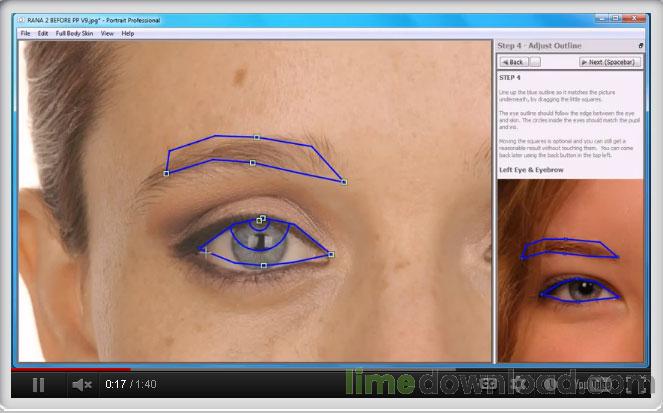The height and width of the screenshot is (413, 663).
Task: Select the eyebrow outline's bottom middle handle
Action: click(x=252, y=163)
